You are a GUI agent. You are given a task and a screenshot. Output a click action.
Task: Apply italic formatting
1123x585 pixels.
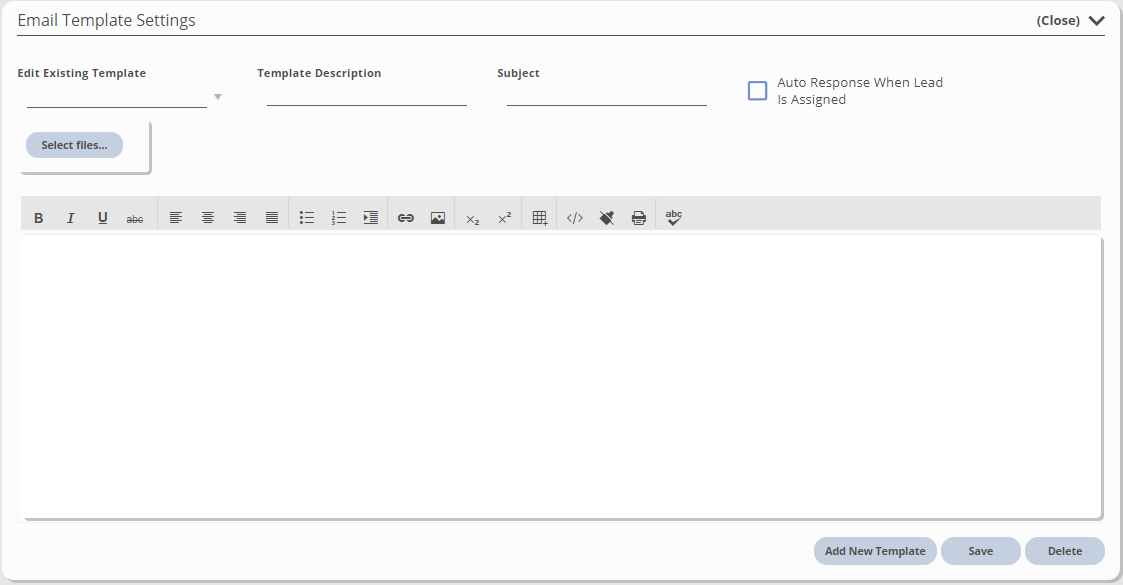coord(71,218)
